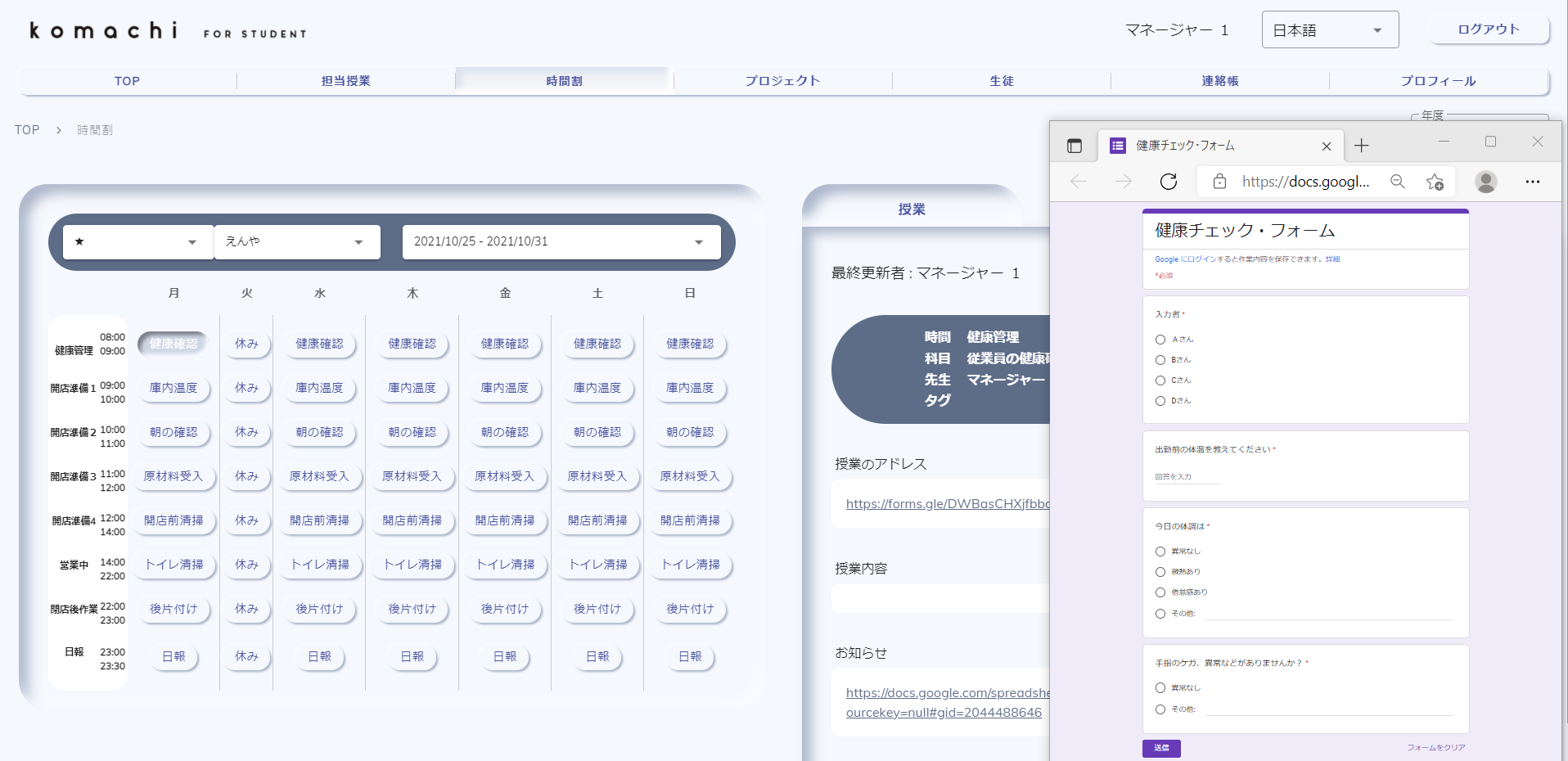The width and height of the screenshot is (1568, 761).
Task: Open the 連絡帳 menu tab
Action: [1220, 81]
